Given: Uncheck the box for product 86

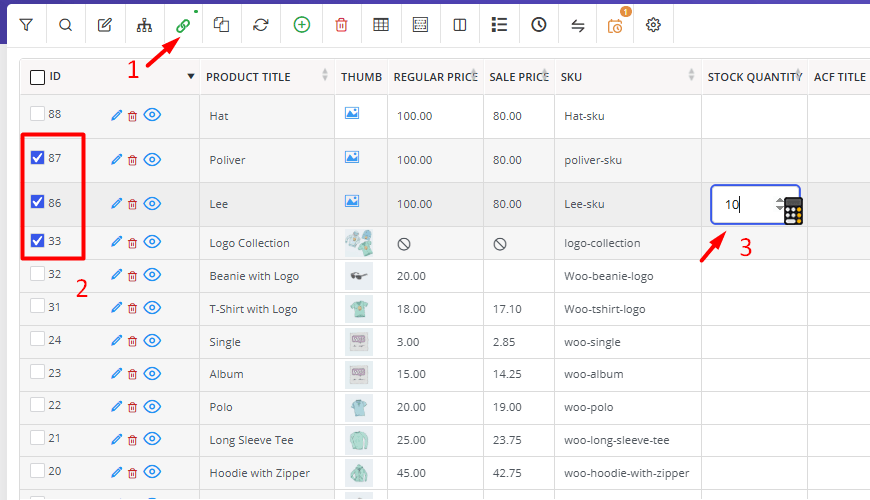Looking at the screenshot, I should tap(37, 201).
